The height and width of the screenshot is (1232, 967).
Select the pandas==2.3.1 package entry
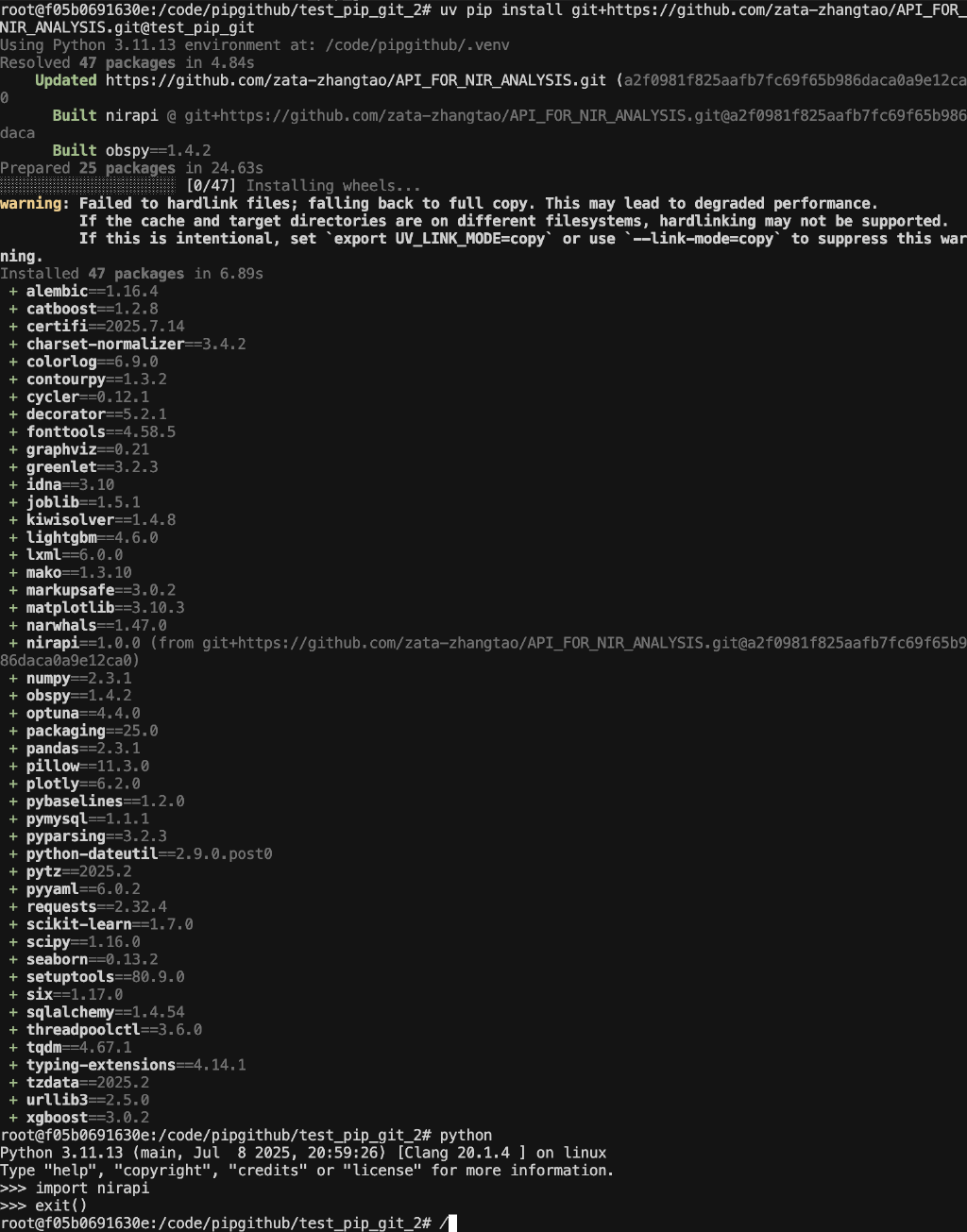pyautogui.click(x=83, y=749)
